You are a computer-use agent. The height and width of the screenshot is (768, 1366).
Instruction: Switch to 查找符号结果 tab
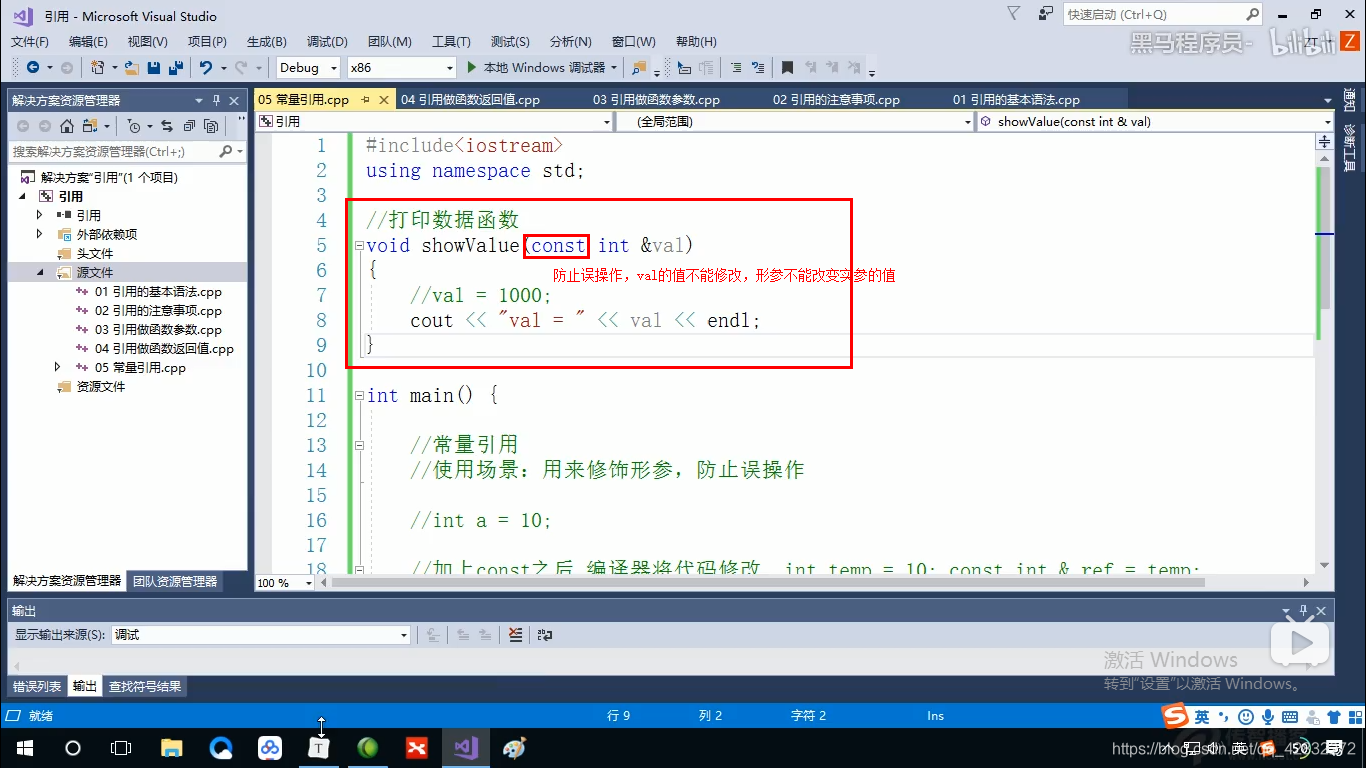tap(145, 686)
